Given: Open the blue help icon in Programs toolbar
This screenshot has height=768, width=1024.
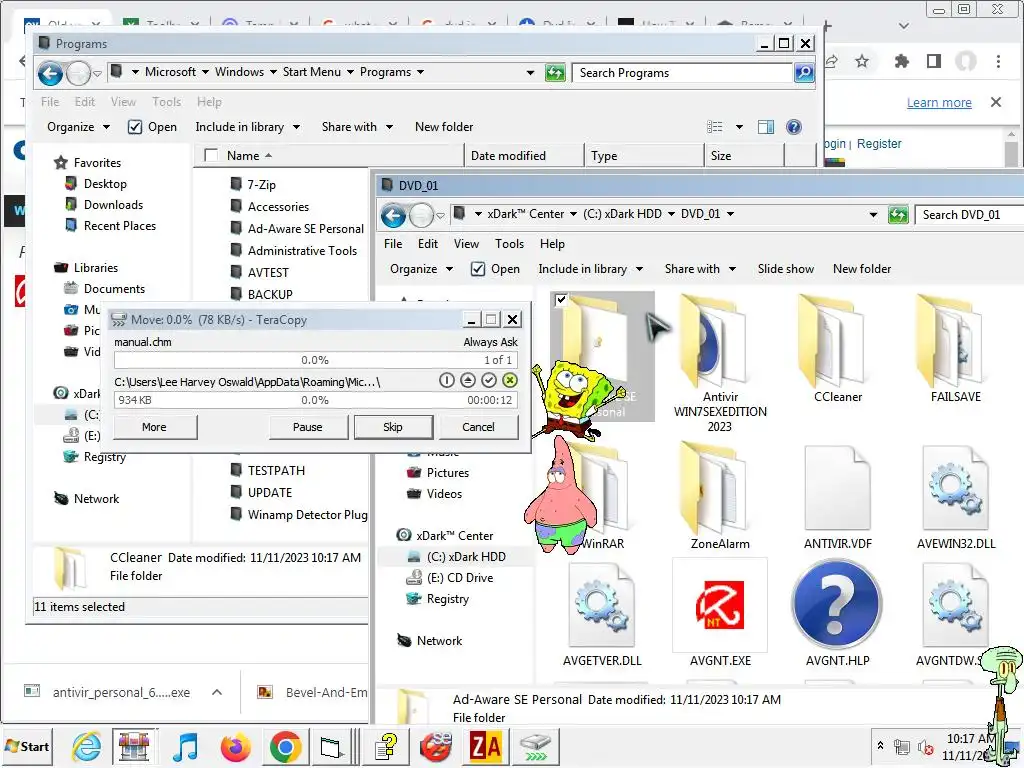Looking at the screenshot, I should (x=793, y=127).
